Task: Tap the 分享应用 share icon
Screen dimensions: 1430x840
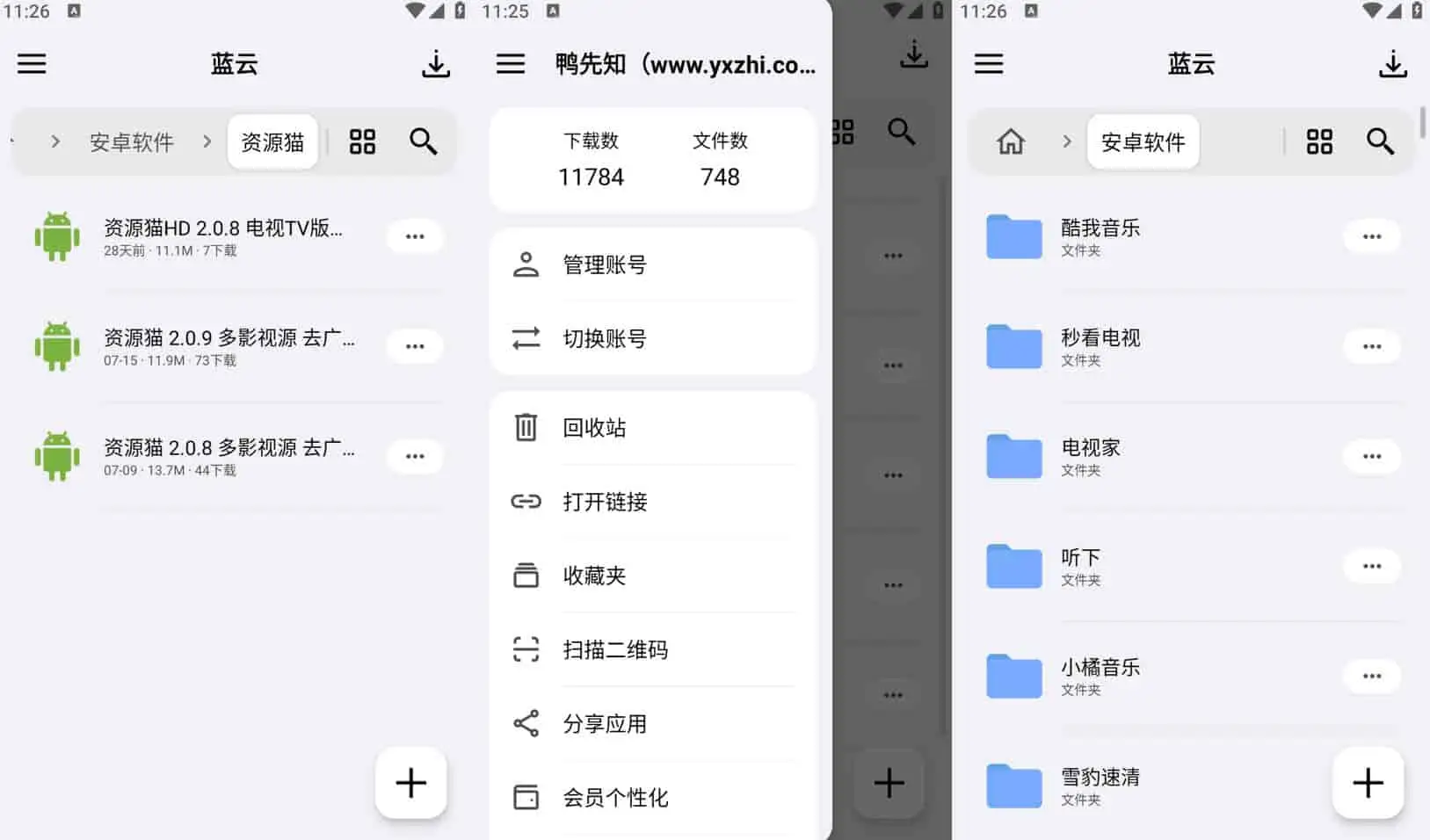Action: [526, 723]
